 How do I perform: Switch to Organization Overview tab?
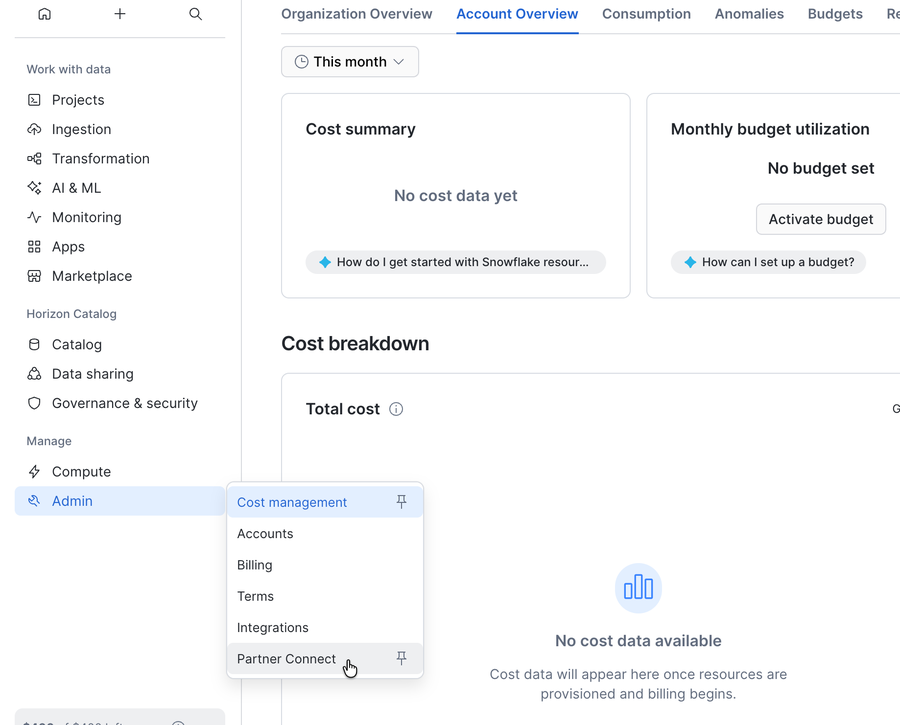[x=356, y=14]
